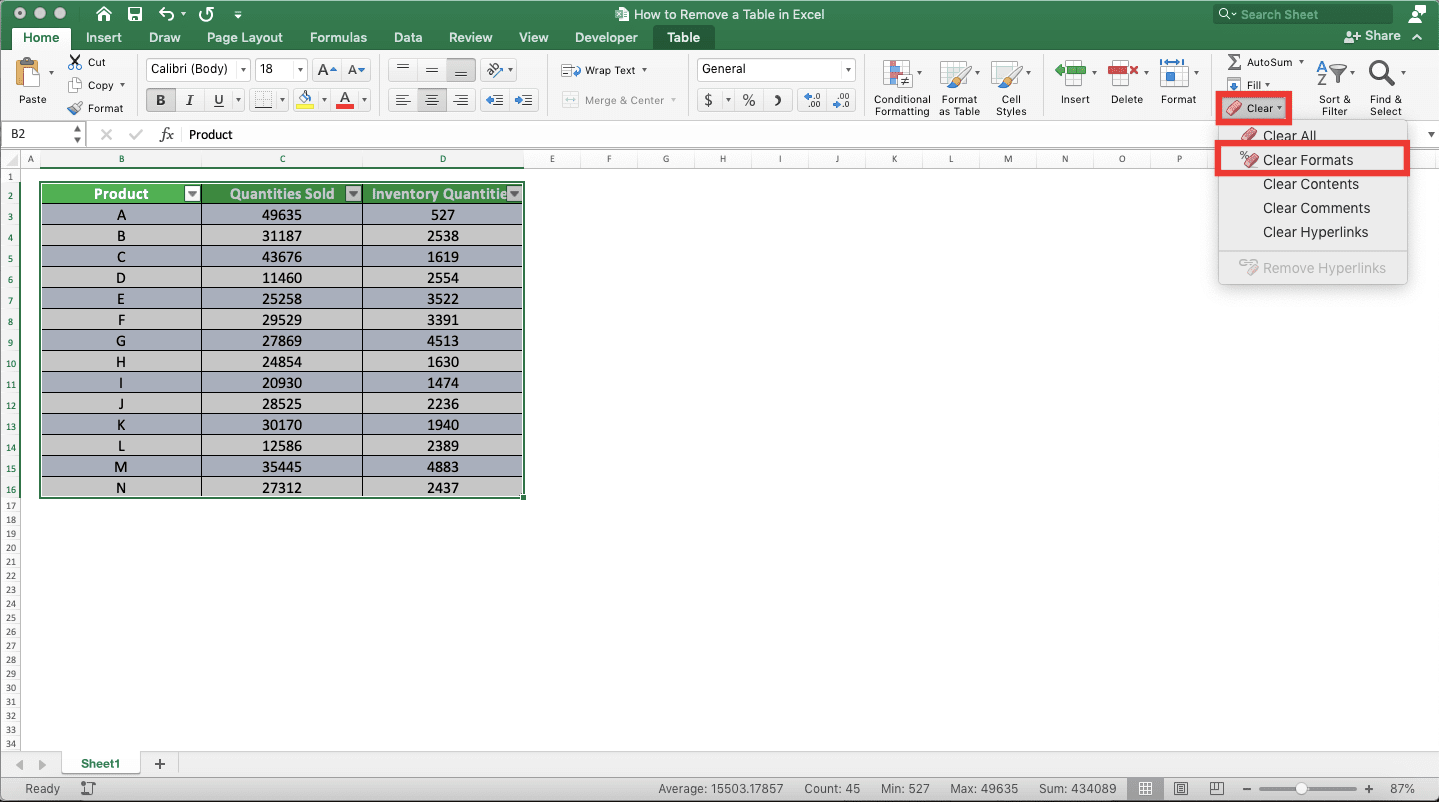Screen dimensions: 1439x802
Task: Click the Insert cells icon
Action: point(1071,73)
